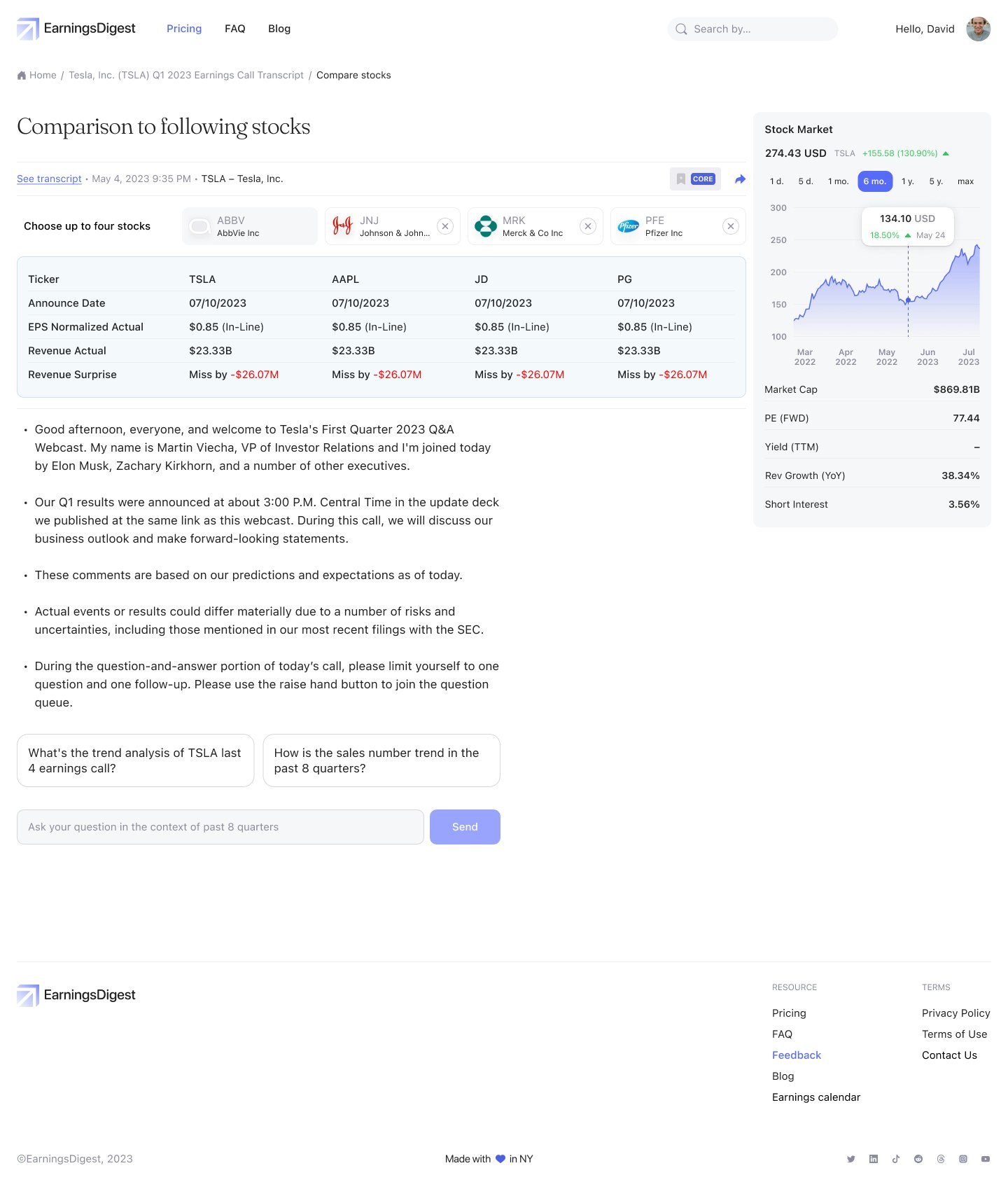The width and height of the screenshot is (1008, 1182).
Task: Click the May 24 chart data point
Action: (909, 300)
